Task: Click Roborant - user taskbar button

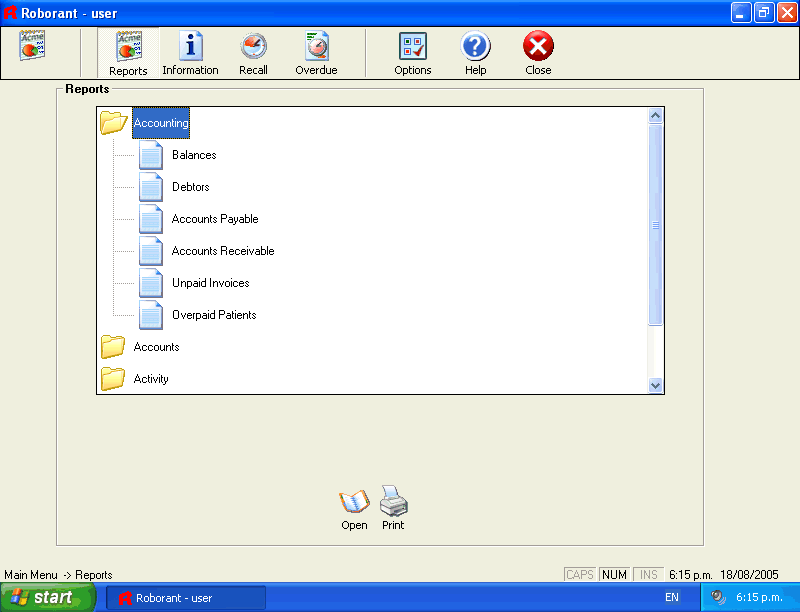Action: 186,598
